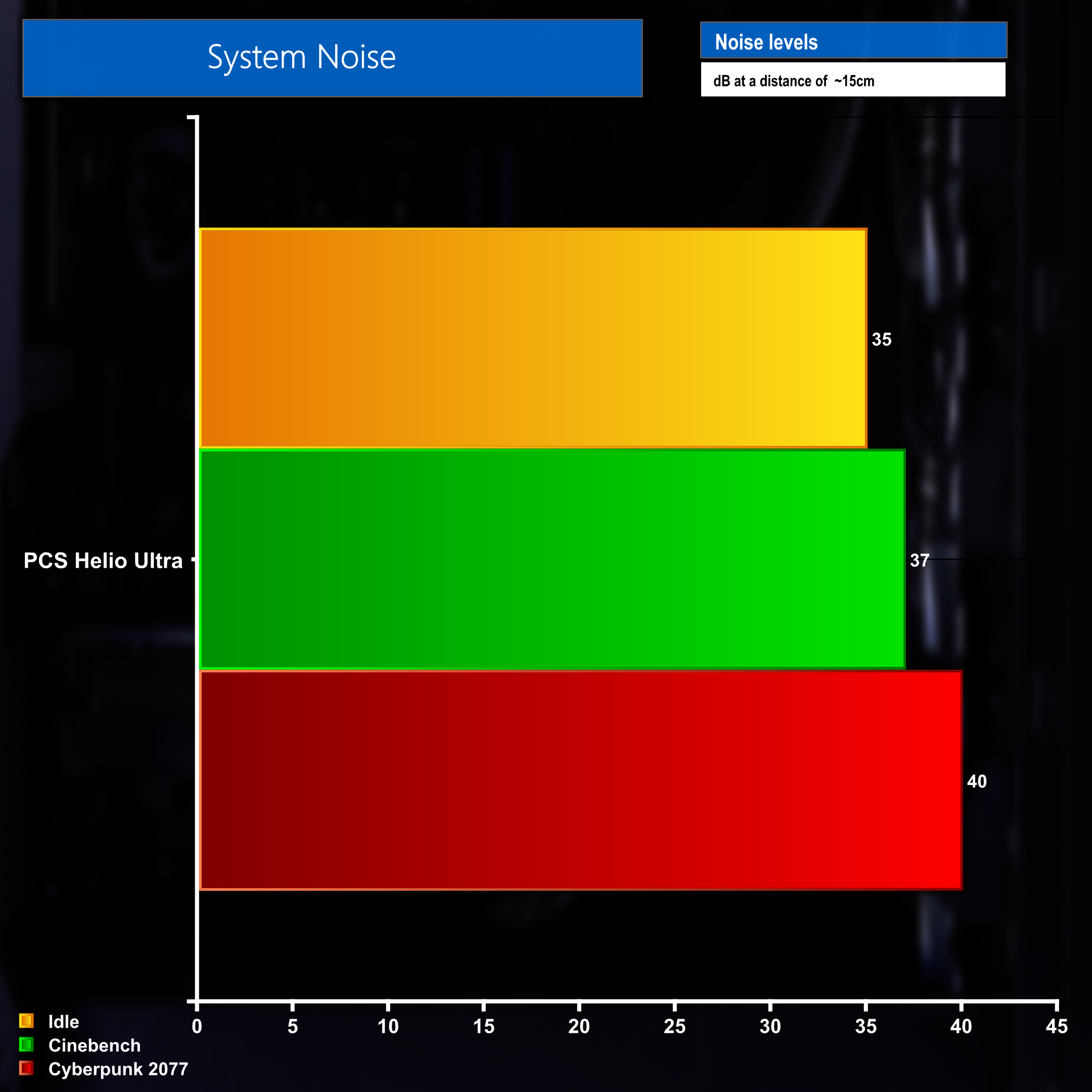Click the 0 axis tick label

[x=197, y=1026]
